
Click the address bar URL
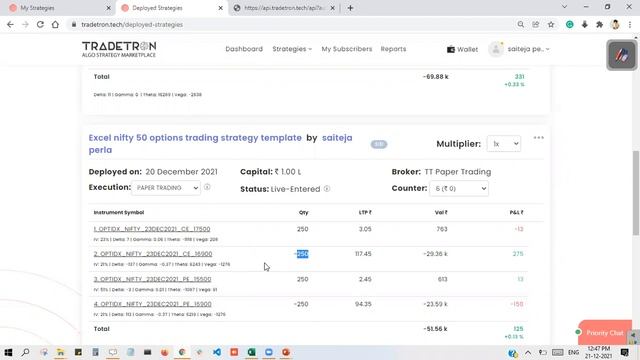[x=132, y=24]
